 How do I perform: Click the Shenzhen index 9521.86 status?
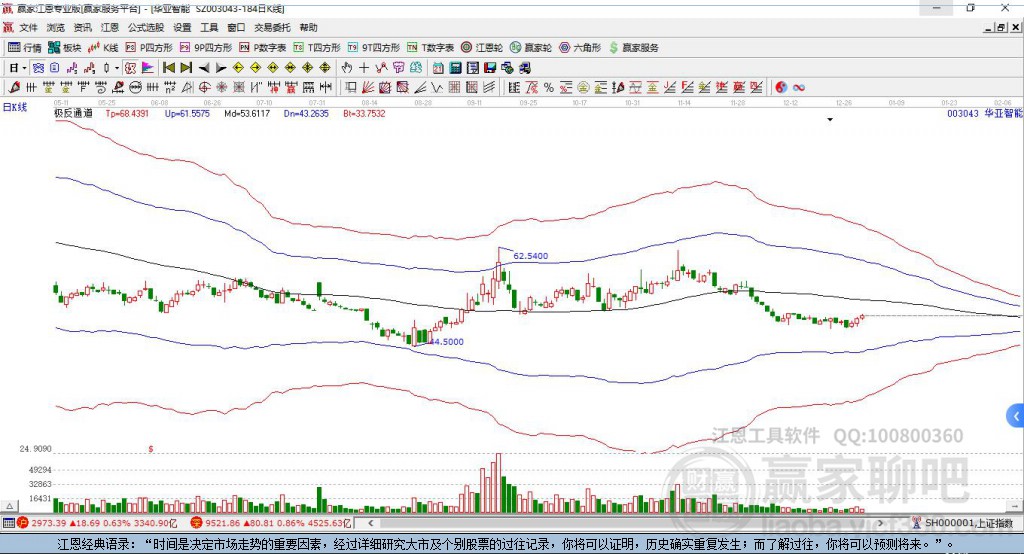[270, 523]
